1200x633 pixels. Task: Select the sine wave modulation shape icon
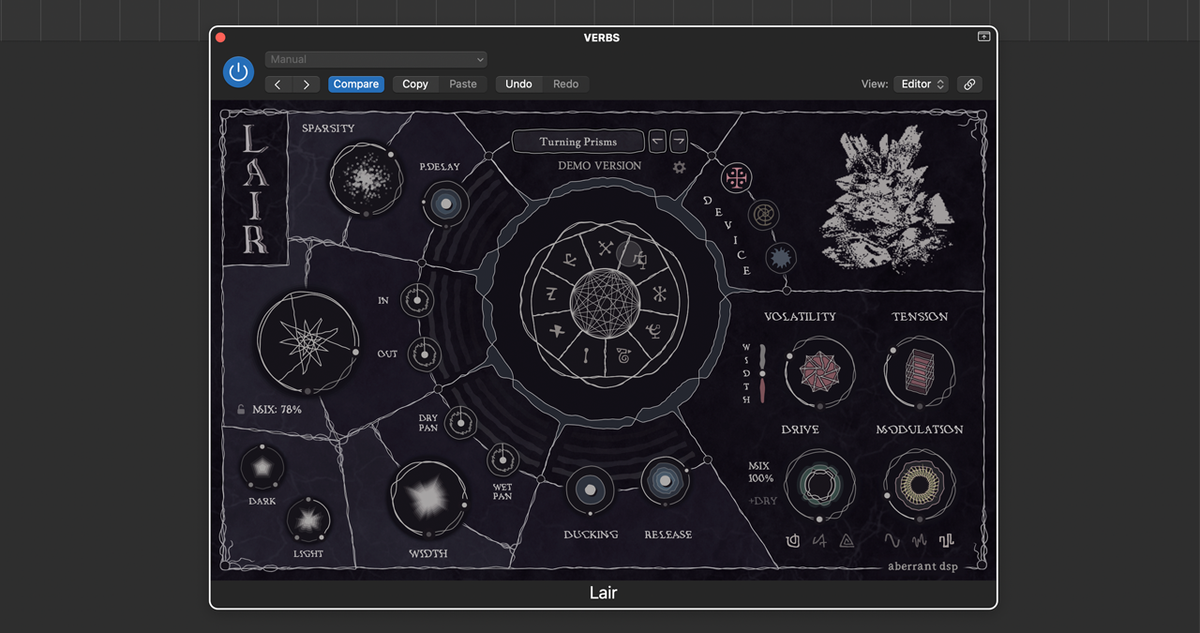(893, 540)
